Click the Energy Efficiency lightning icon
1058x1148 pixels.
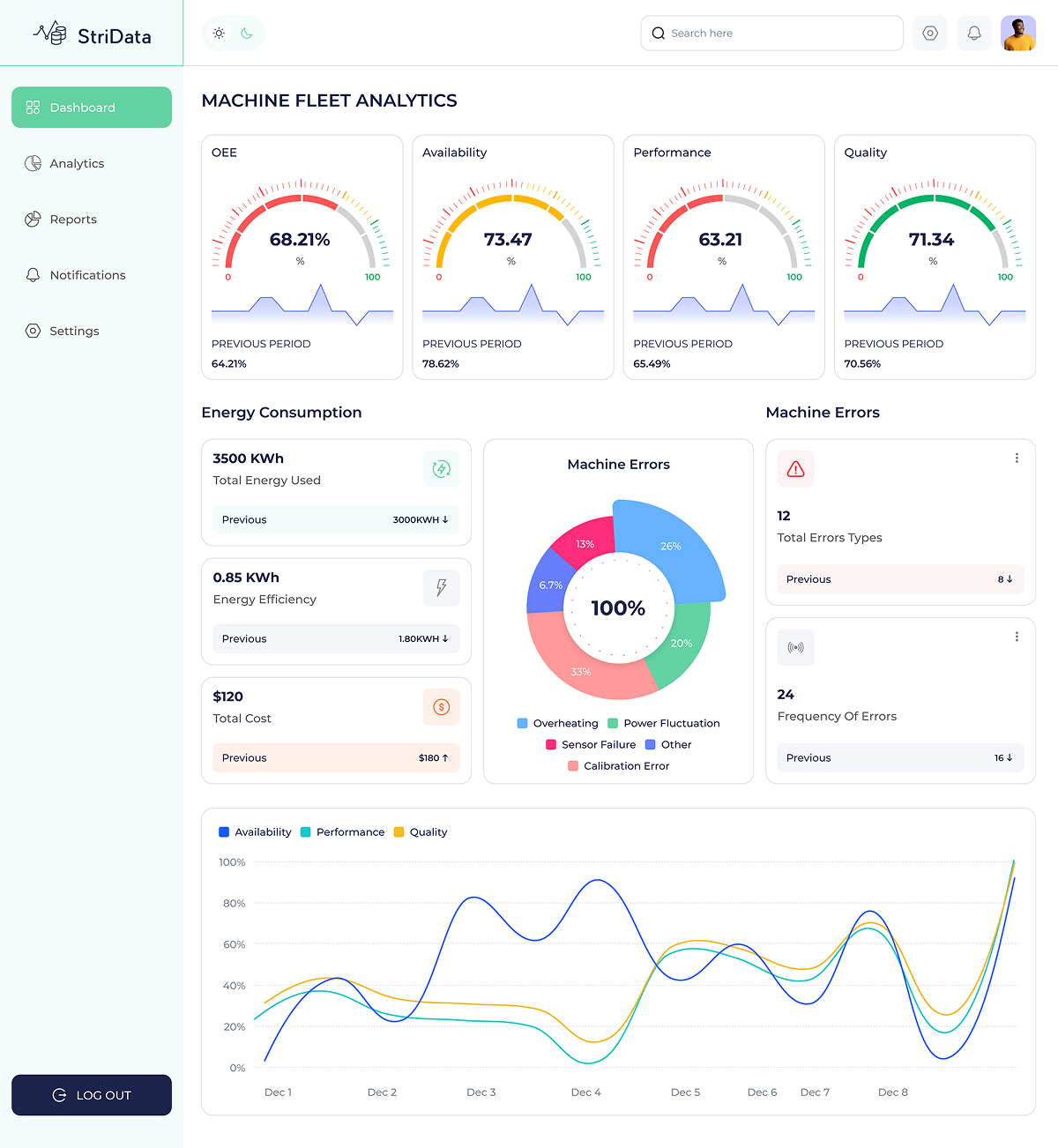coord(442,588)
